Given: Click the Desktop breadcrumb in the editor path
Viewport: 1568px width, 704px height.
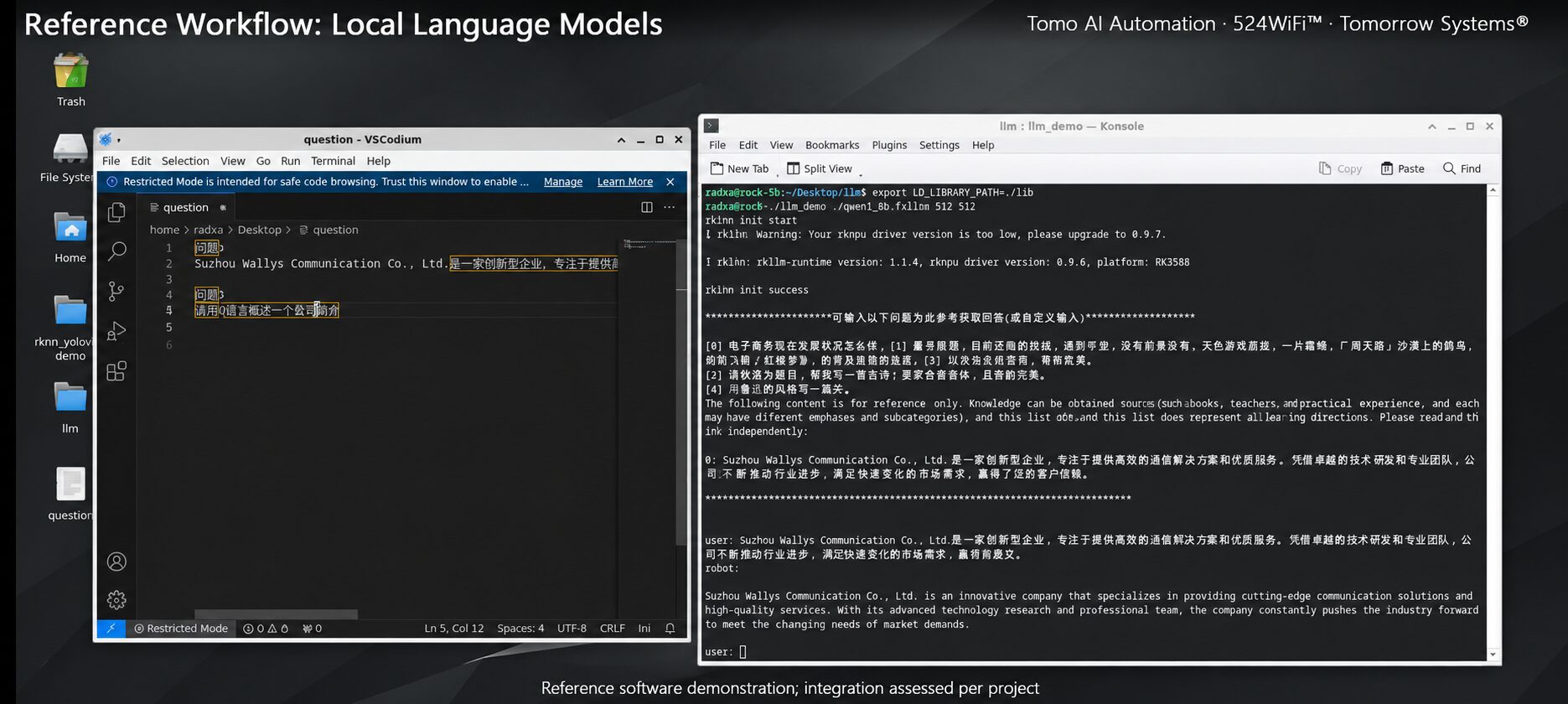Looking at the screenshot, I should pos(260,230).
